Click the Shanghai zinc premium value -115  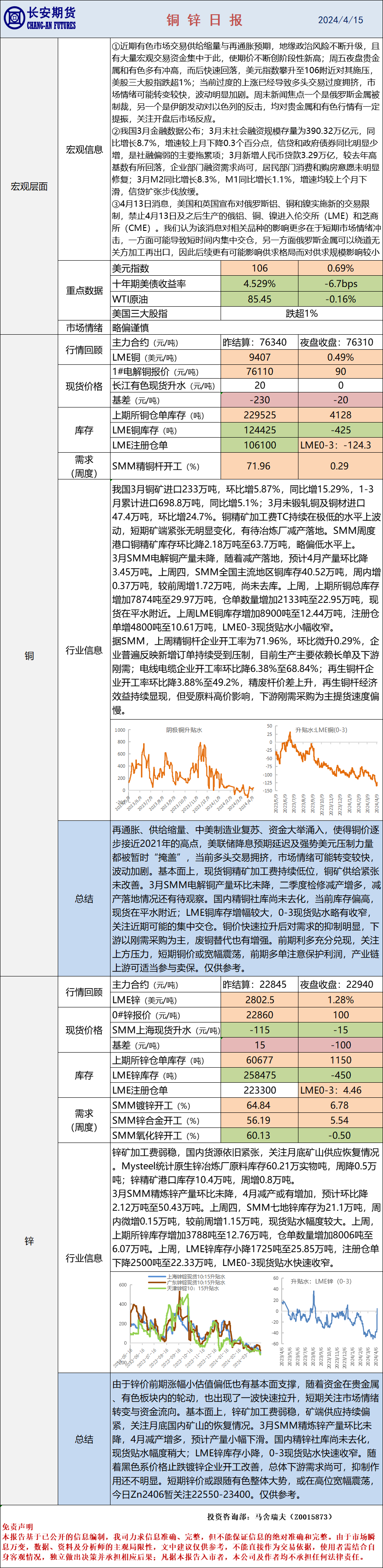pyautogui.click(x=260, y=1030)
